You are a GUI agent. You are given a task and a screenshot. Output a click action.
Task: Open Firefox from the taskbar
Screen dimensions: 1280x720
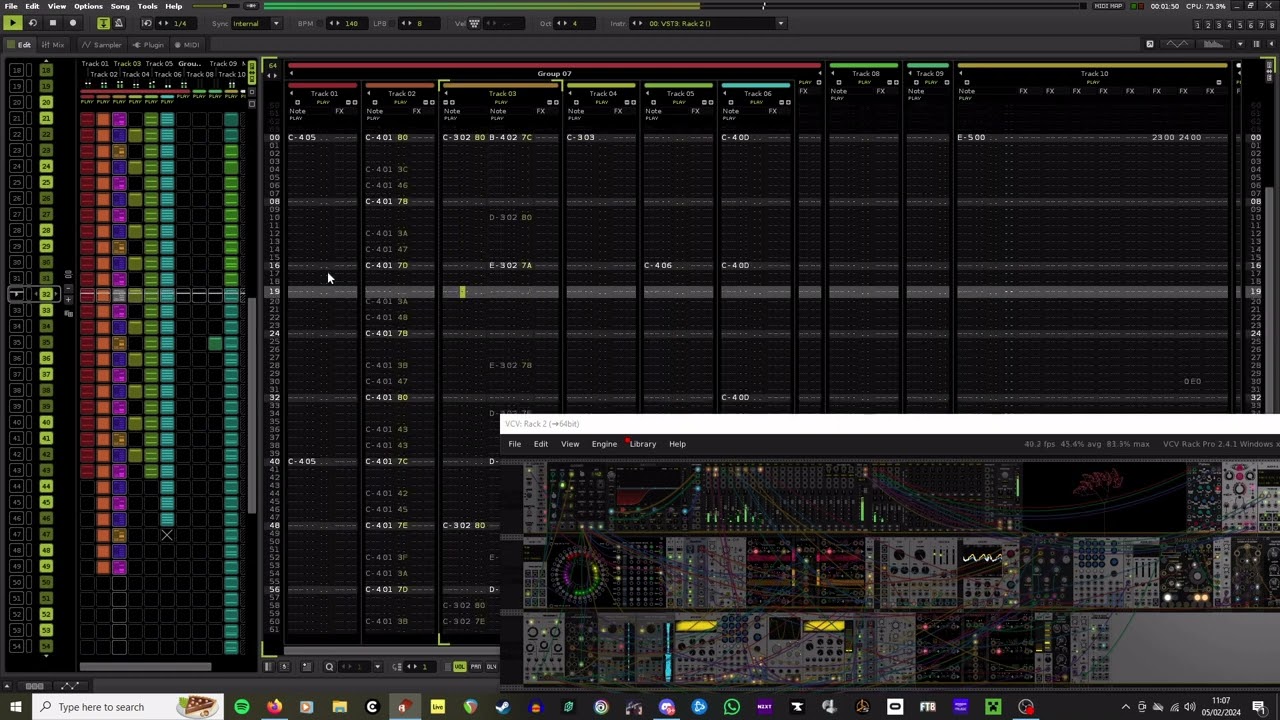click(274, 707)
